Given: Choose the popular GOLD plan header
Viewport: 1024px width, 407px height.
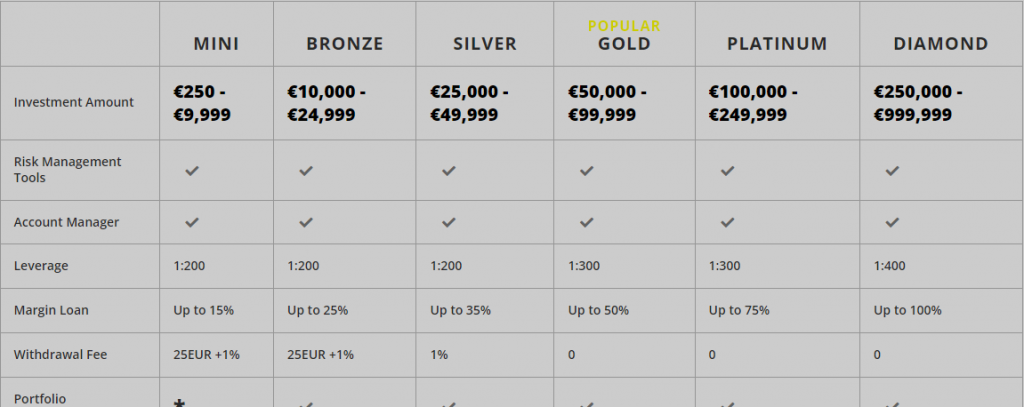Looking at the screenshot, I should (x=624, y=44).
